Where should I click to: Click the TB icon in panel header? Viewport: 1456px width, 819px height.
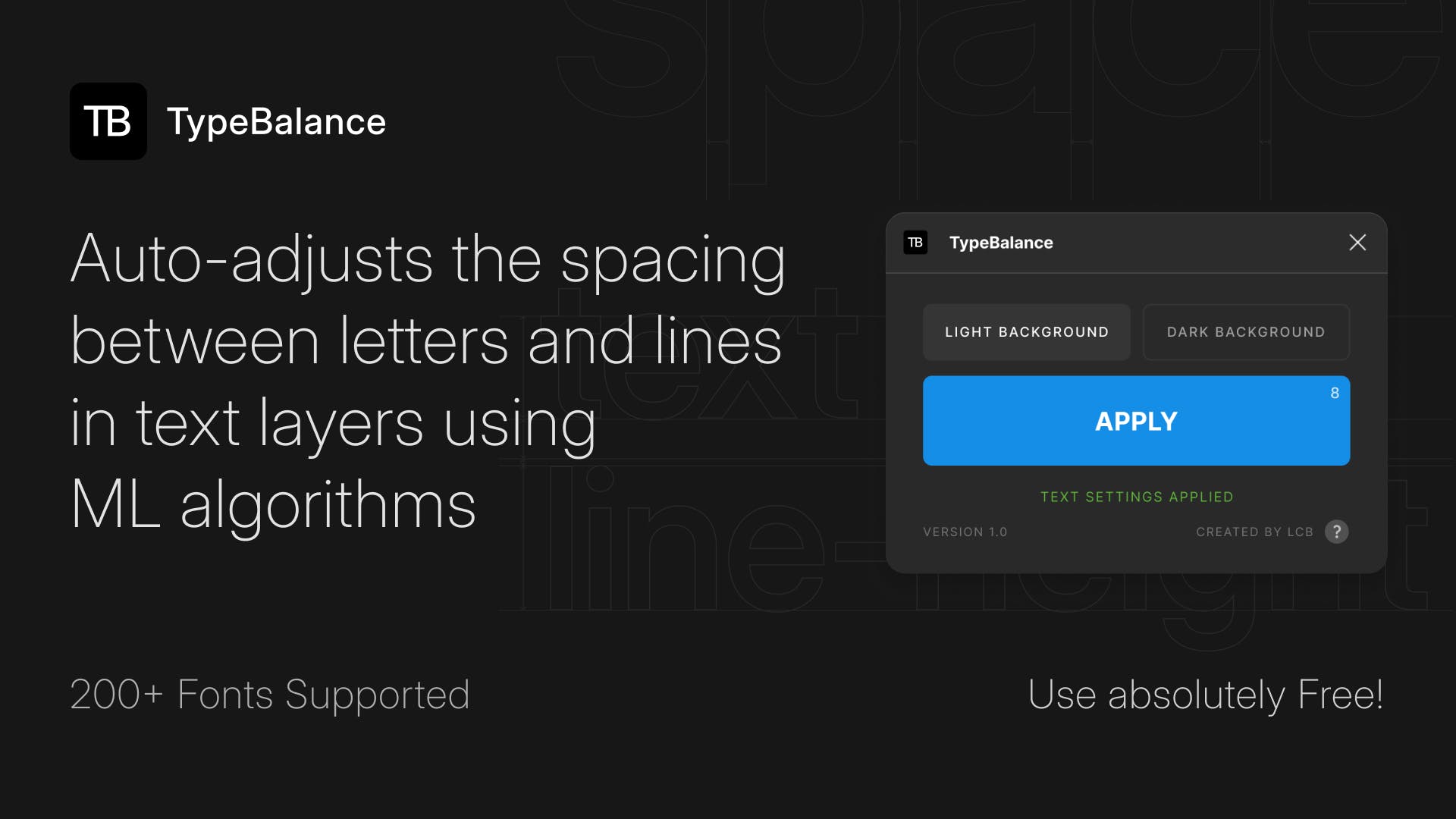916,242
